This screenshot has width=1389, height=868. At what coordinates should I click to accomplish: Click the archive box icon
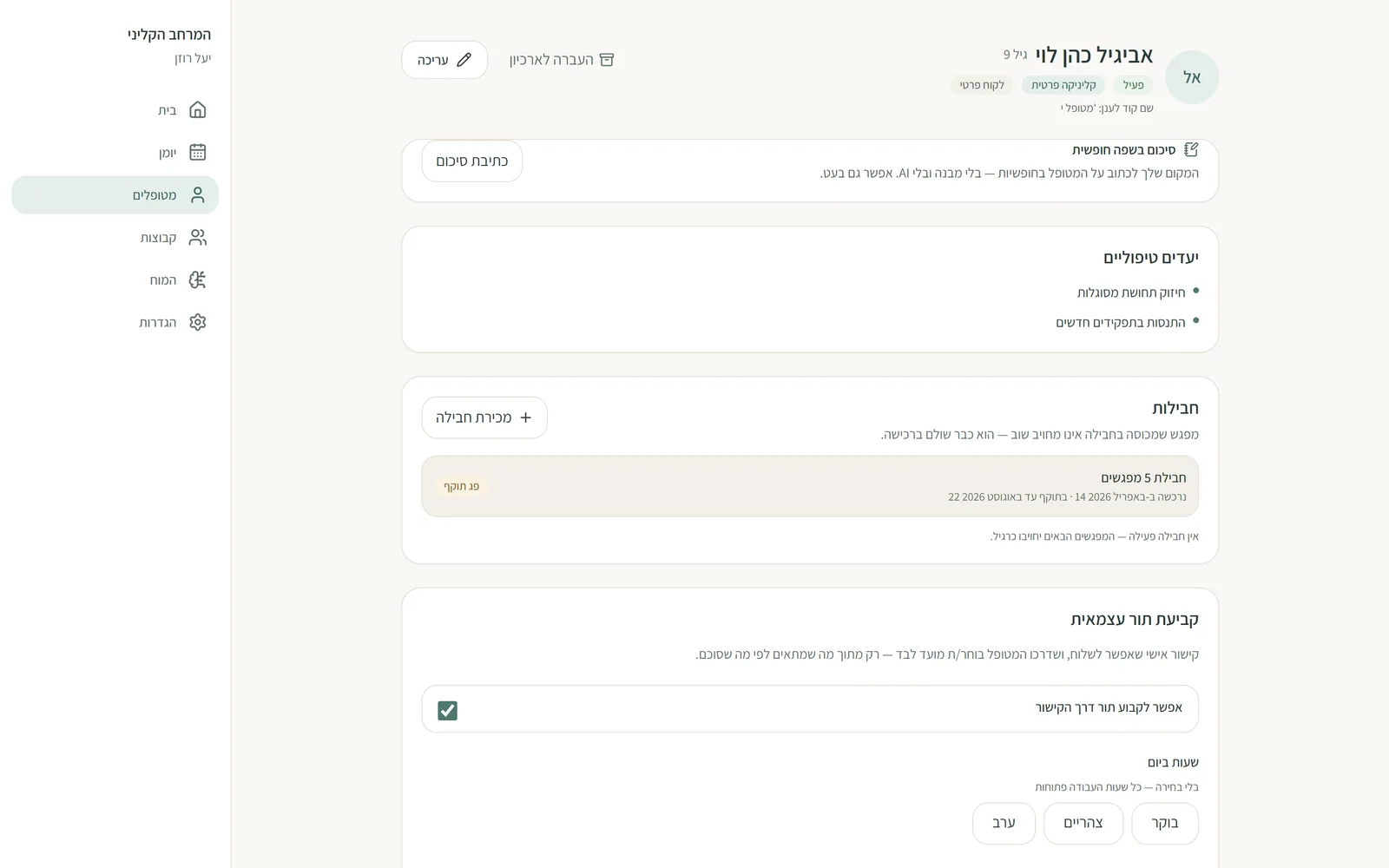tap(607, 60)
